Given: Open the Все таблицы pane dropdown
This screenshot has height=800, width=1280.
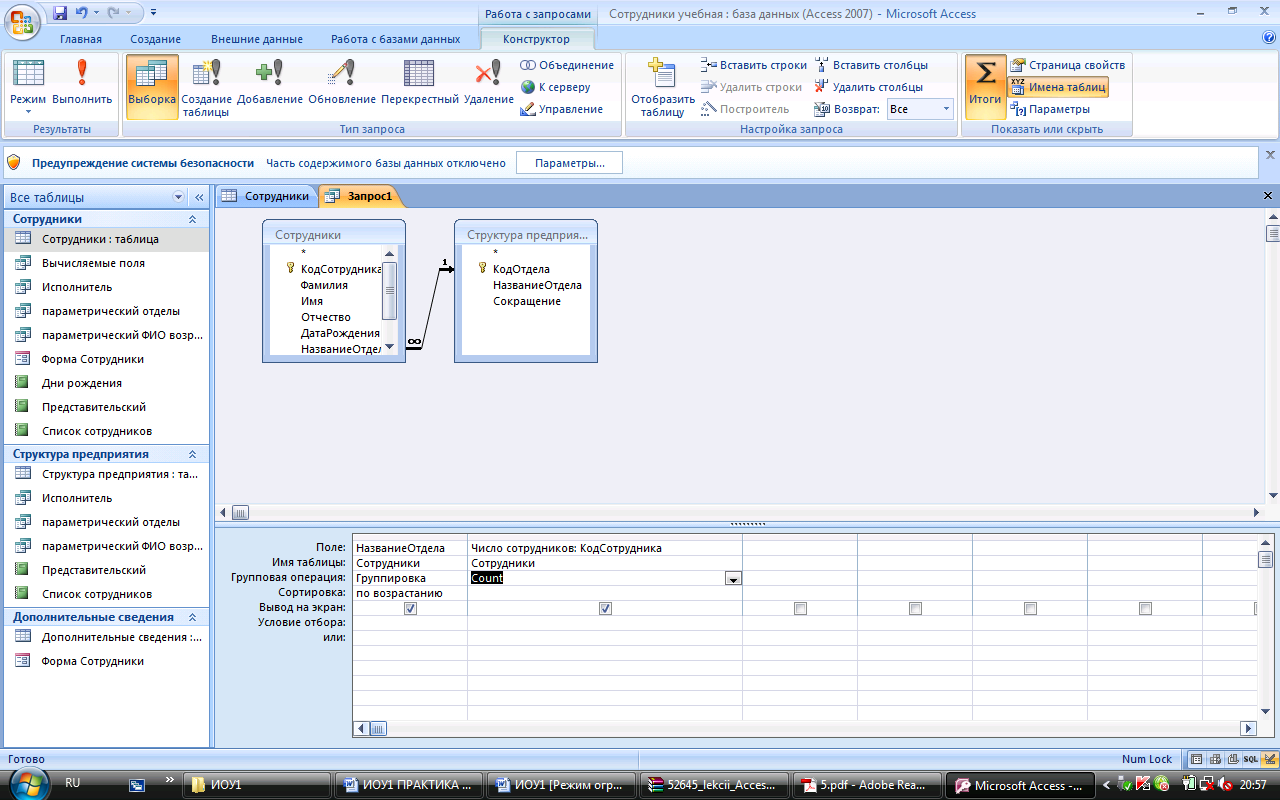Looking at the screenshot, I should 179,197.
